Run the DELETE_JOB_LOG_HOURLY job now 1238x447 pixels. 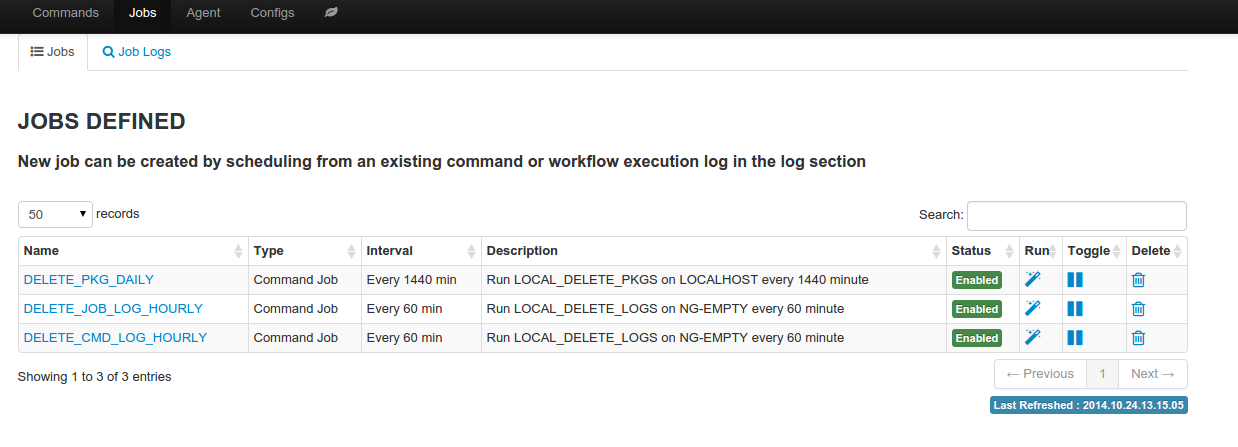click(1033, 309)
